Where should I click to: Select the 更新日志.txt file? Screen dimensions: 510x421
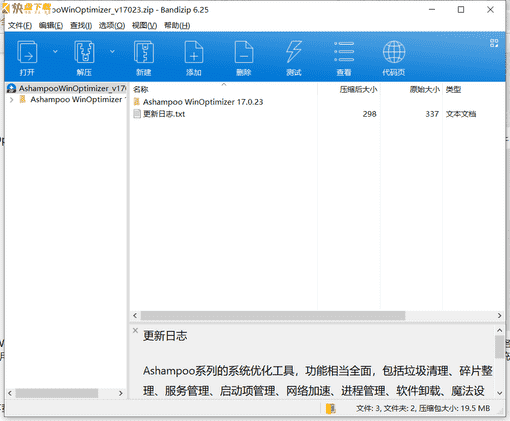(x=164, y=114)
